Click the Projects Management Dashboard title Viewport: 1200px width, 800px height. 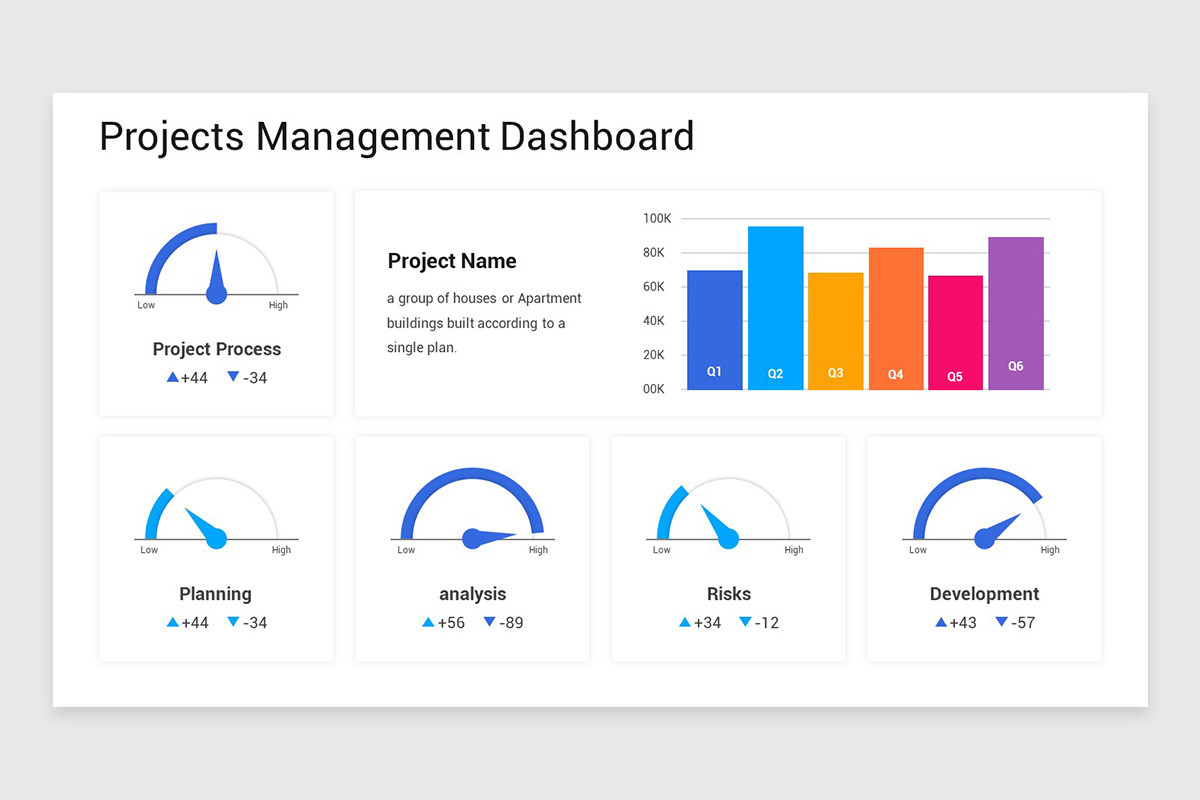(397, 136)
